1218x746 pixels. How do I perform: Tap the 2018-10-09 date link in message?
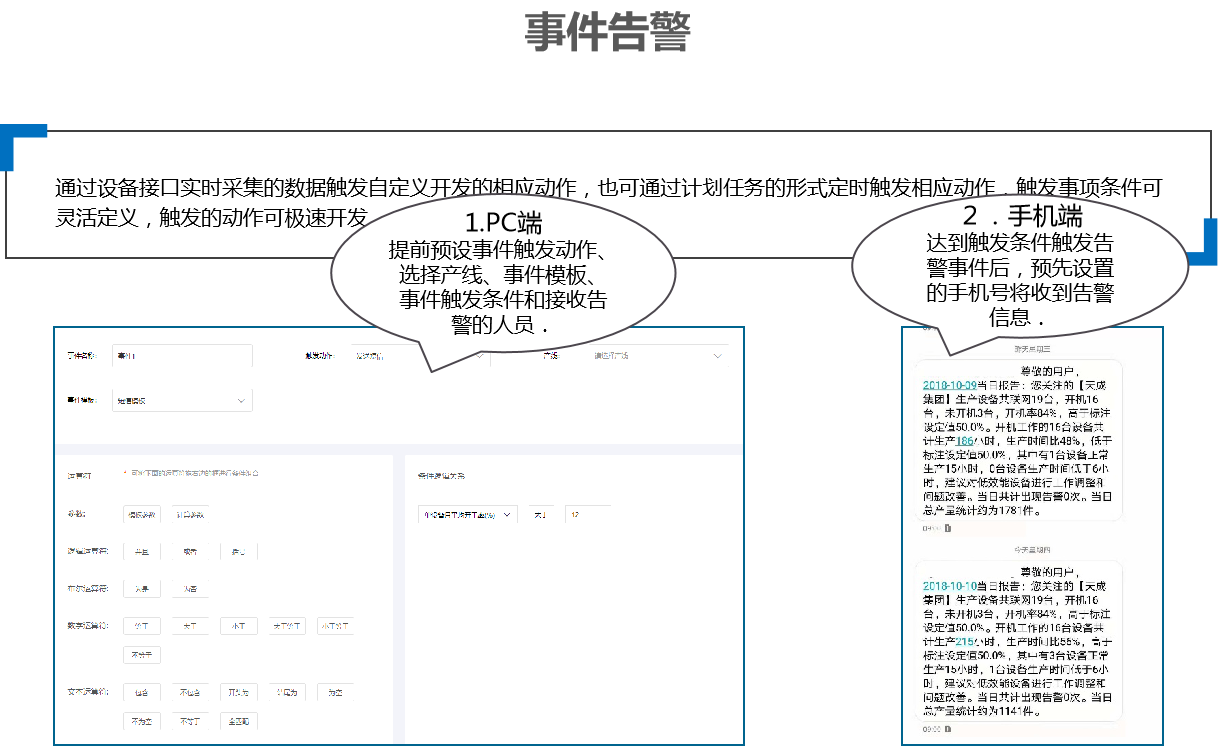point(949,384)
